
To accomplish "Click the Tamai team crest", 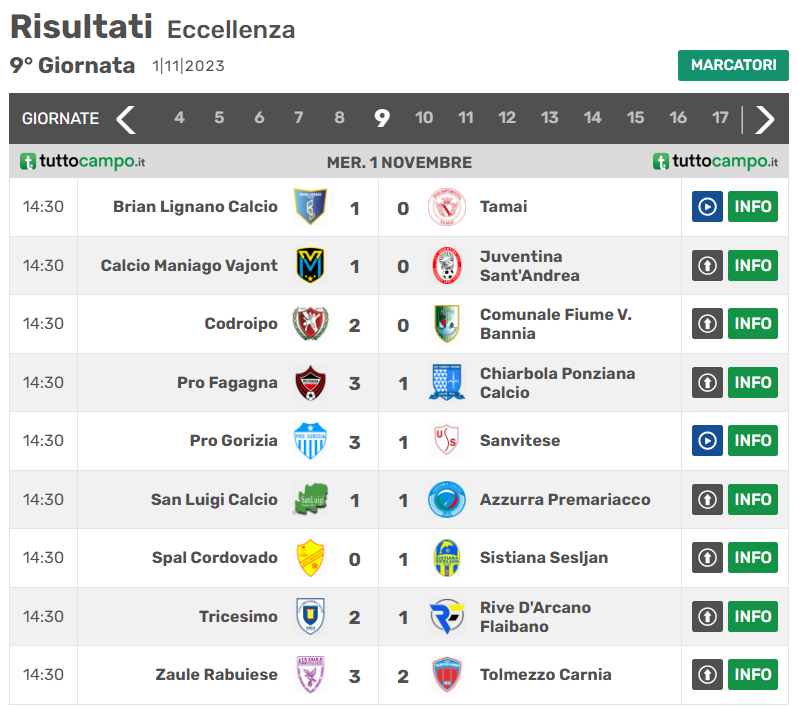I will point(446,207).
